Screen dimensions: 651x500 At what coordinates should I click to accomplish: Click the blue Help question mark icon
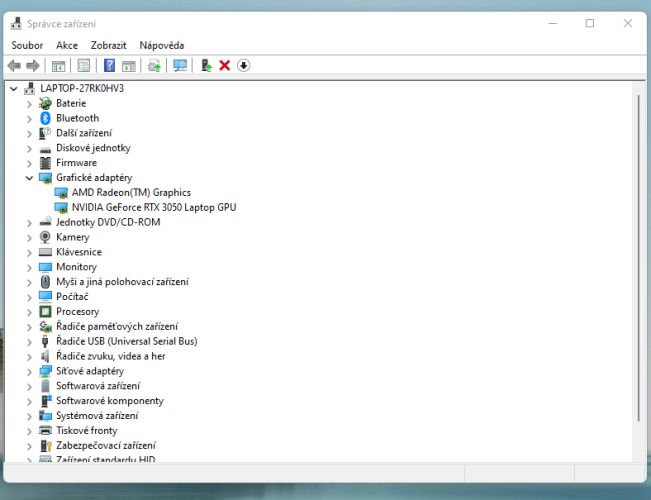coord(109,66)
